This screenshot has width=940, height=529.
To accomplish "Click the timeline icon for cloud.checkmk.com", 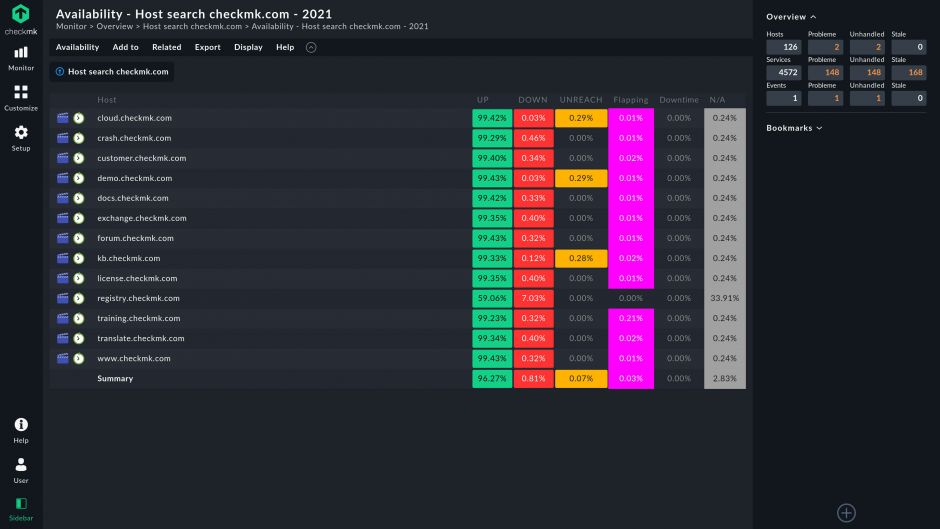I will [63, 118].
